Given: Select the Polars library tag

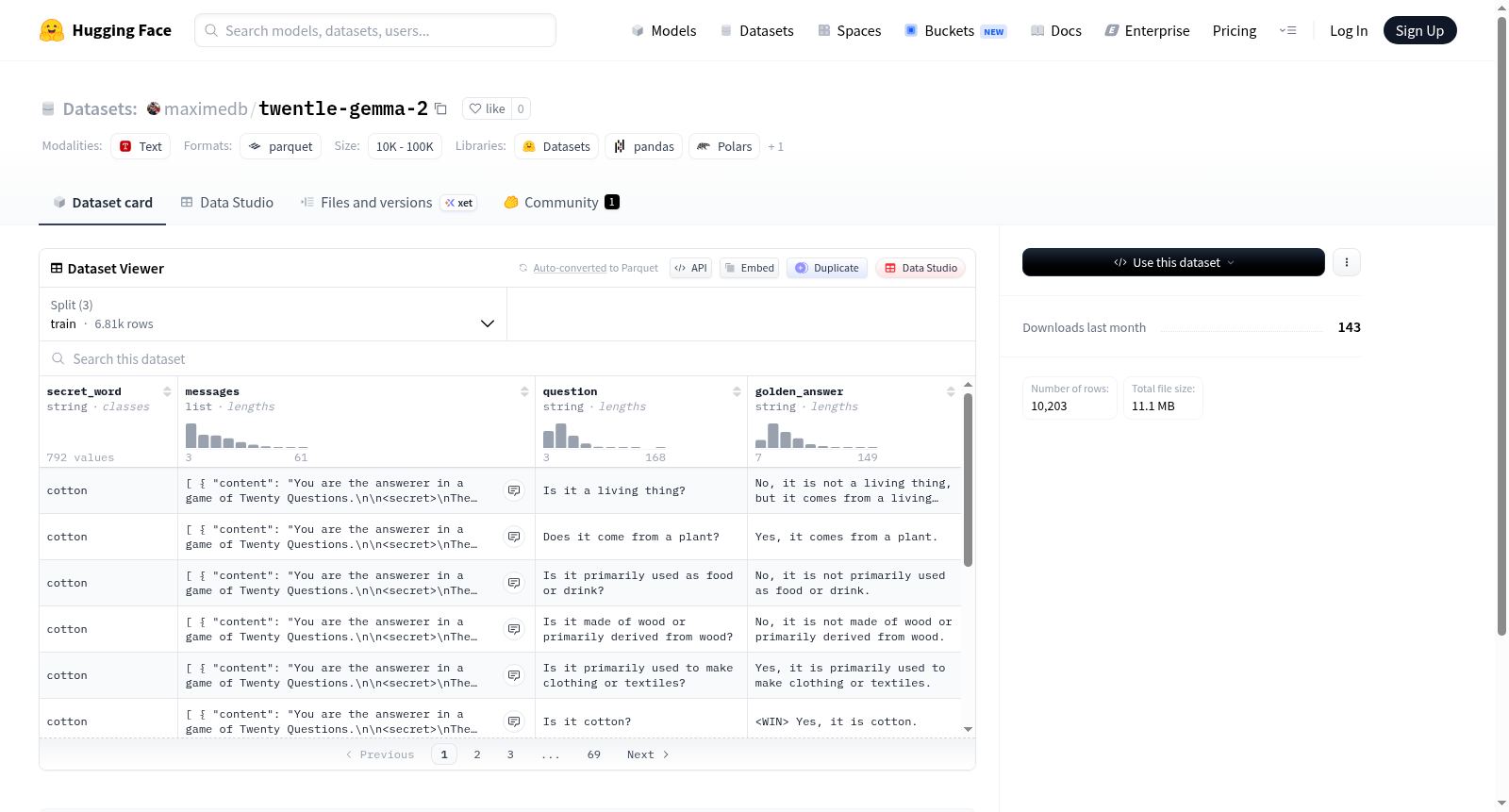Looking at the screenshot, I should click(724, 146).
